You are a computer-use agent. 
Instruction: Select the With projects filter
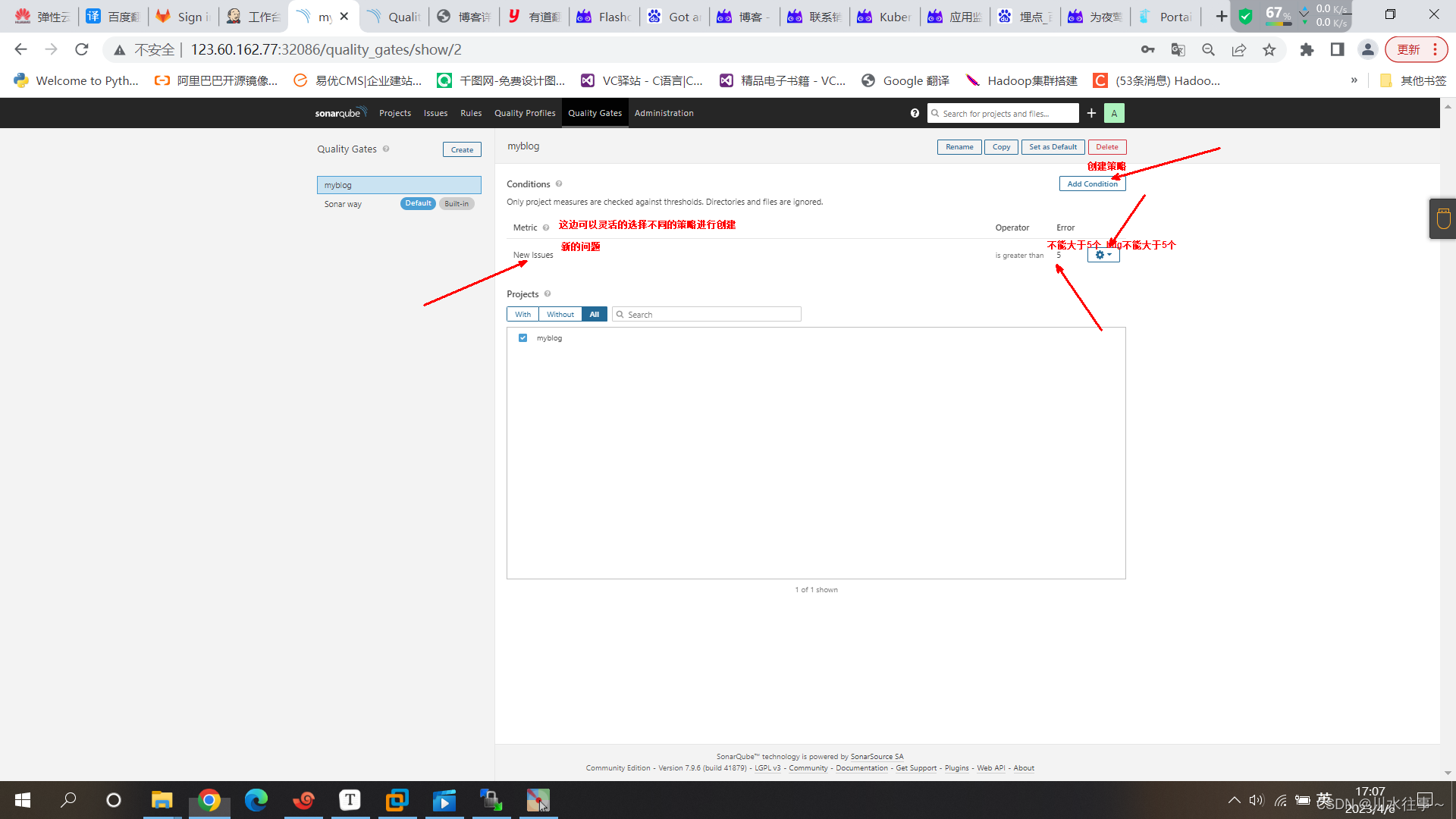coord(522,314)
